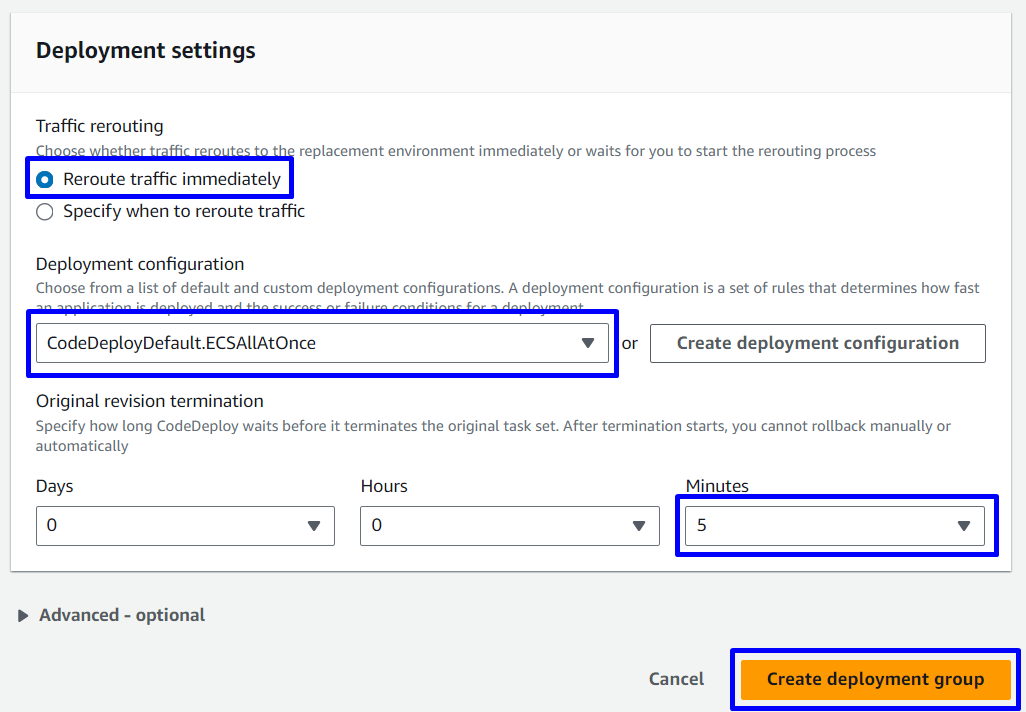1026x712 pixels.
Task: Click the arrow icon in Hours selector
Action: [x=639, y=526]
